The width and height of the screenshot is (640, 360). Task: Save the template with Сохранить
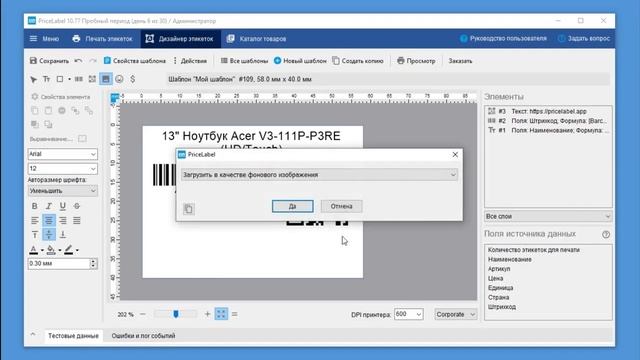click(49, 61)
